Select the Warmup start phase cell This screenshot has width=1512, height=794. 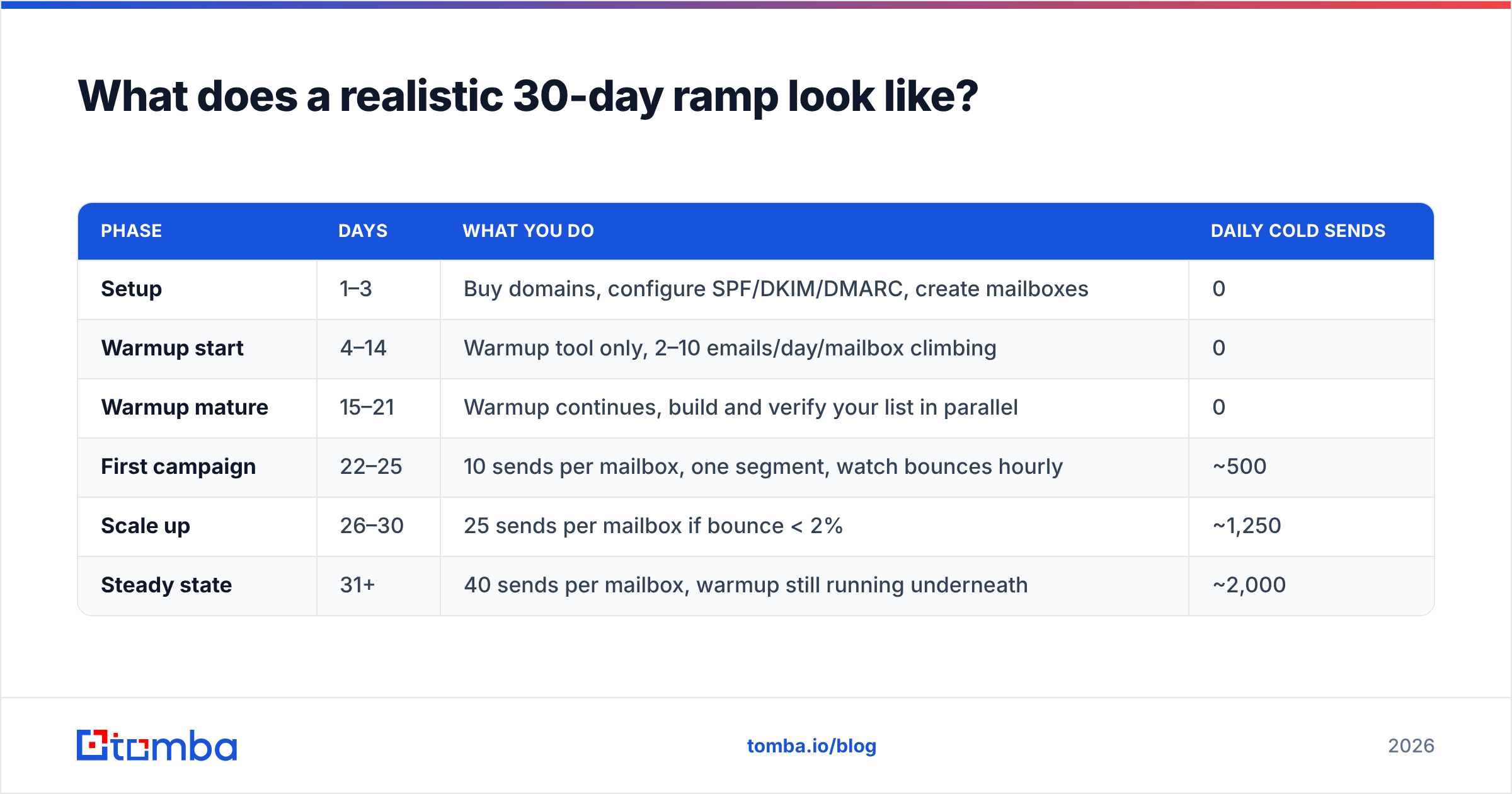[197, 348]
